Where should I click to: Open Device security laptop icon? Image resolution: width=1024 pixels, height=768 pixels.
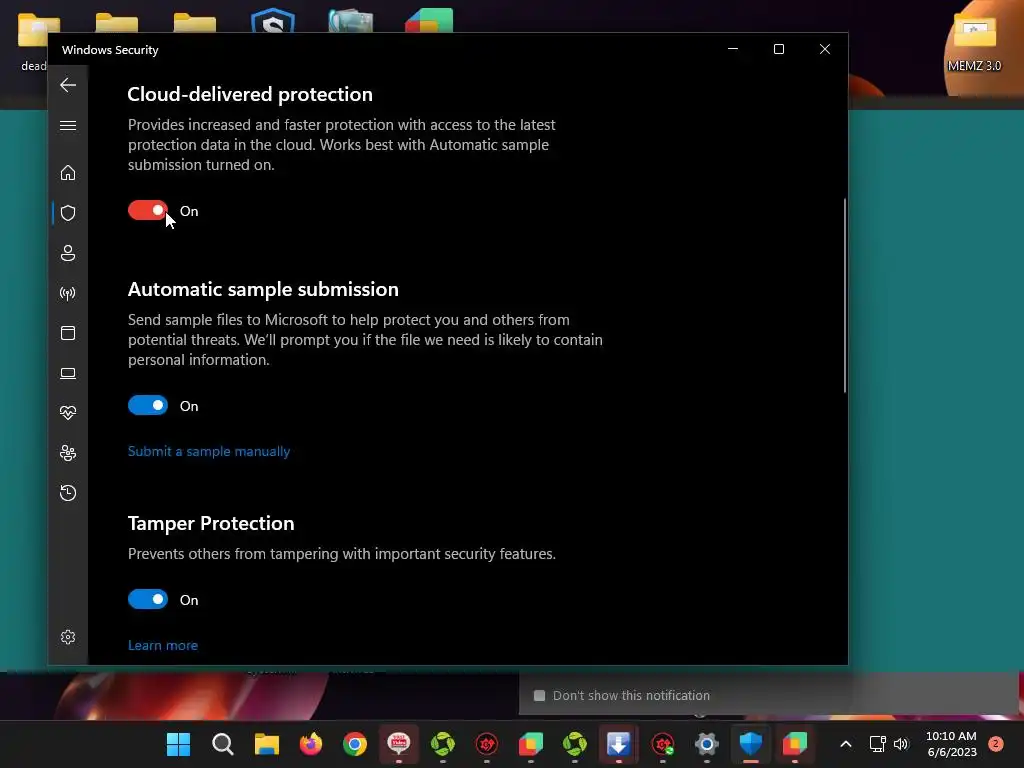pos(68,374)
